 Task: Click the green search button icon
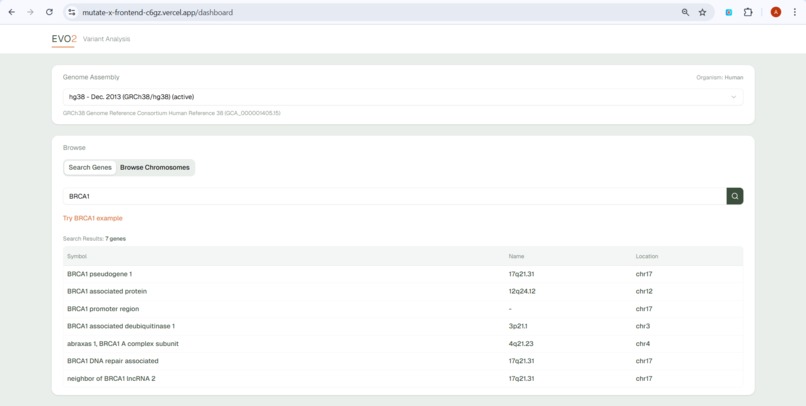point(735,196)
